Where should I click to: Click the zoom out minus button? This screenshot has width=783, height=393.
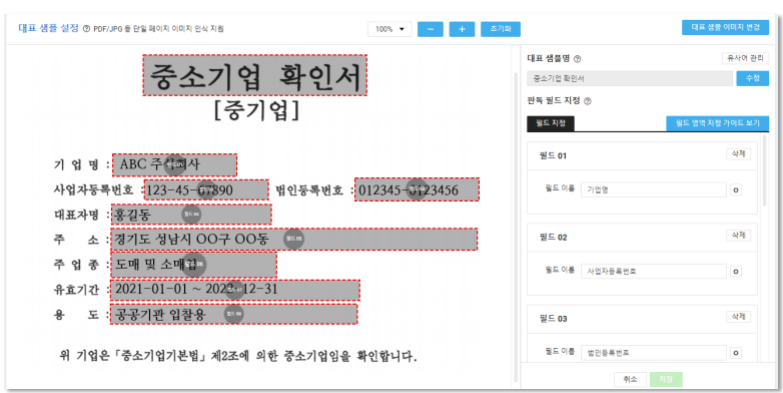[x=430, y=29]
